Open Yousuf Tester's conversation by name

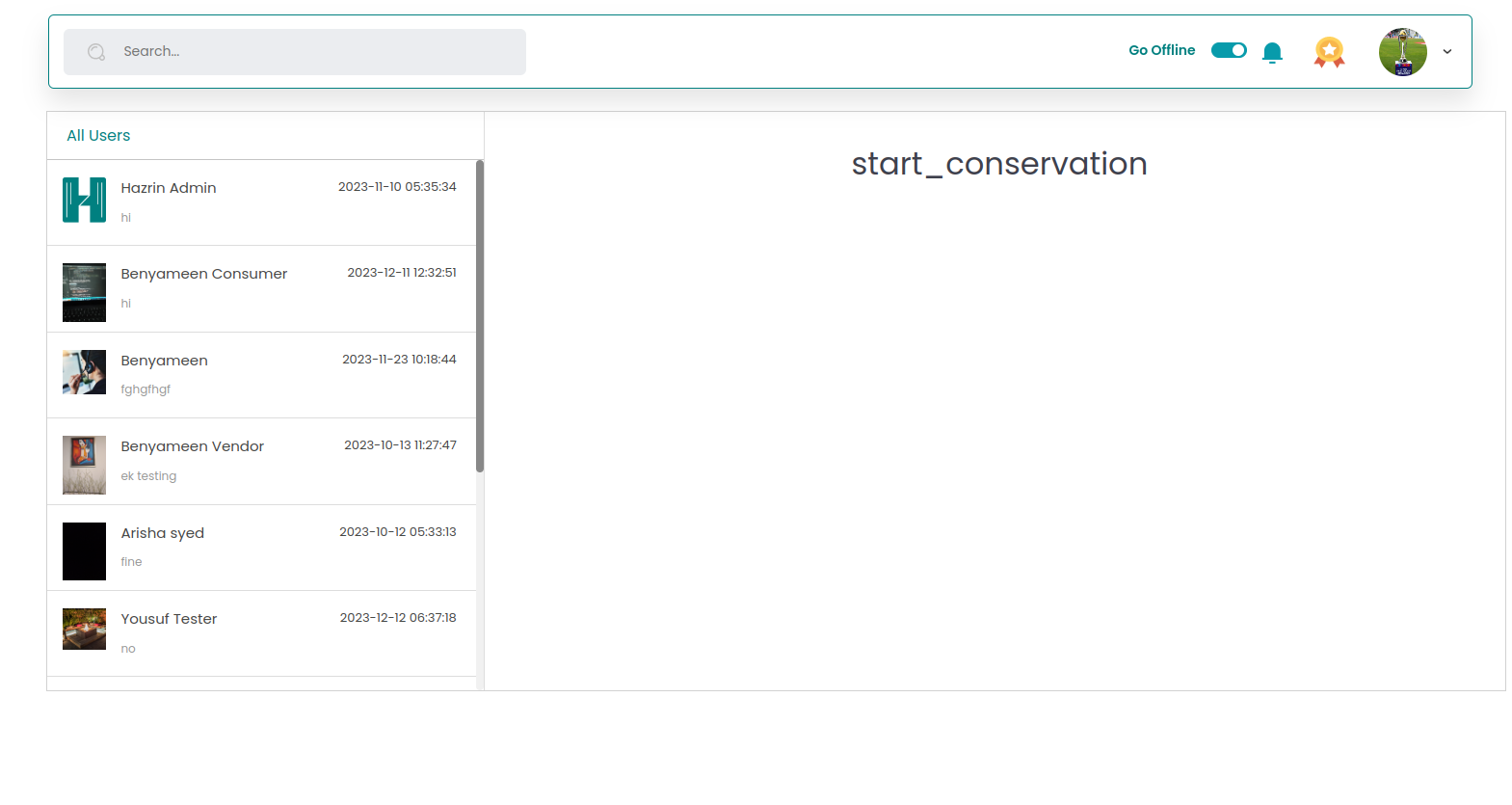coord(169,619)
